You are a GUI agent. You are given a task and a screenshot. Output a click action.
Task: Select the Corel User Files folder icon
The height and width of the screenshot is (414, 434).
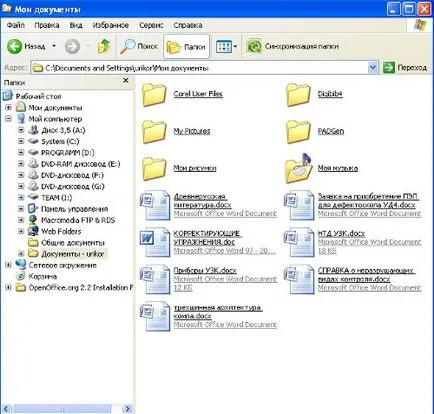[154, 95]
